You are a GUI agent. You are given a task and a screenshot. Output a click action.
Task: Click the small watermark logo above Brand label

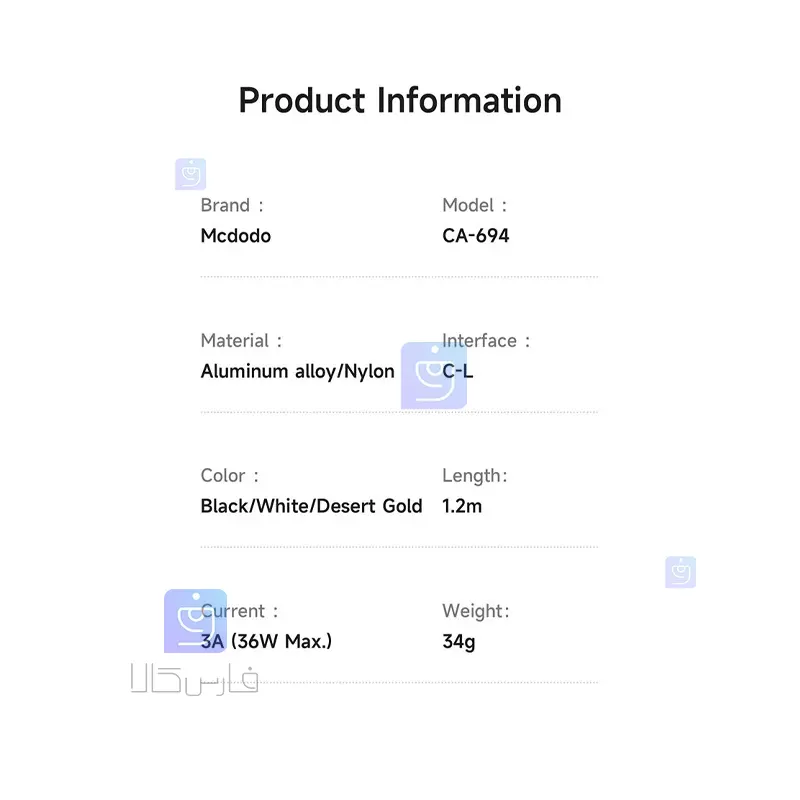[x=190, y=174]
